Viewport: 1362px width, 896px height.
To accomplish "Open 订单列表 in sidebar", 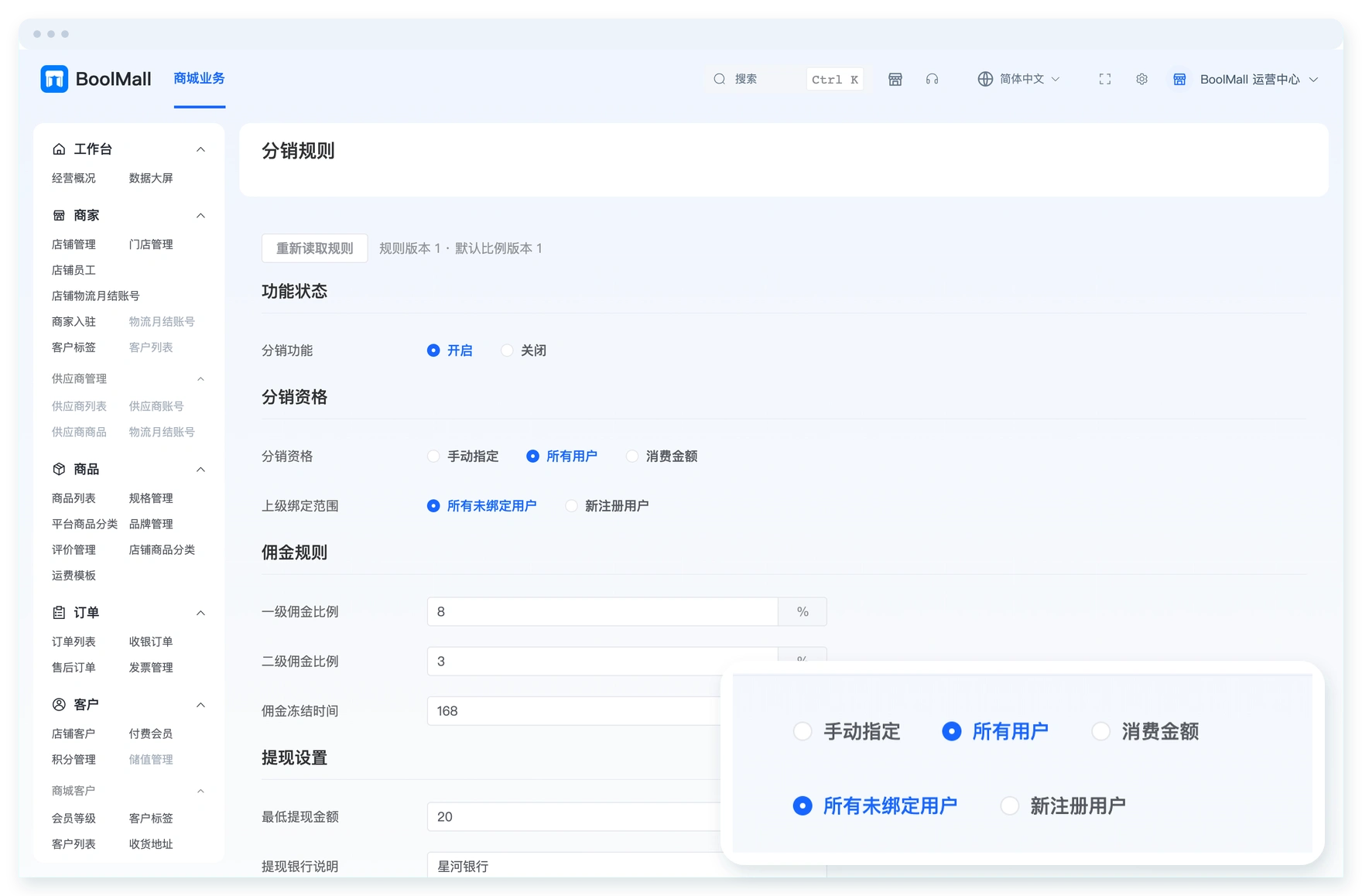I will (74, 641).
